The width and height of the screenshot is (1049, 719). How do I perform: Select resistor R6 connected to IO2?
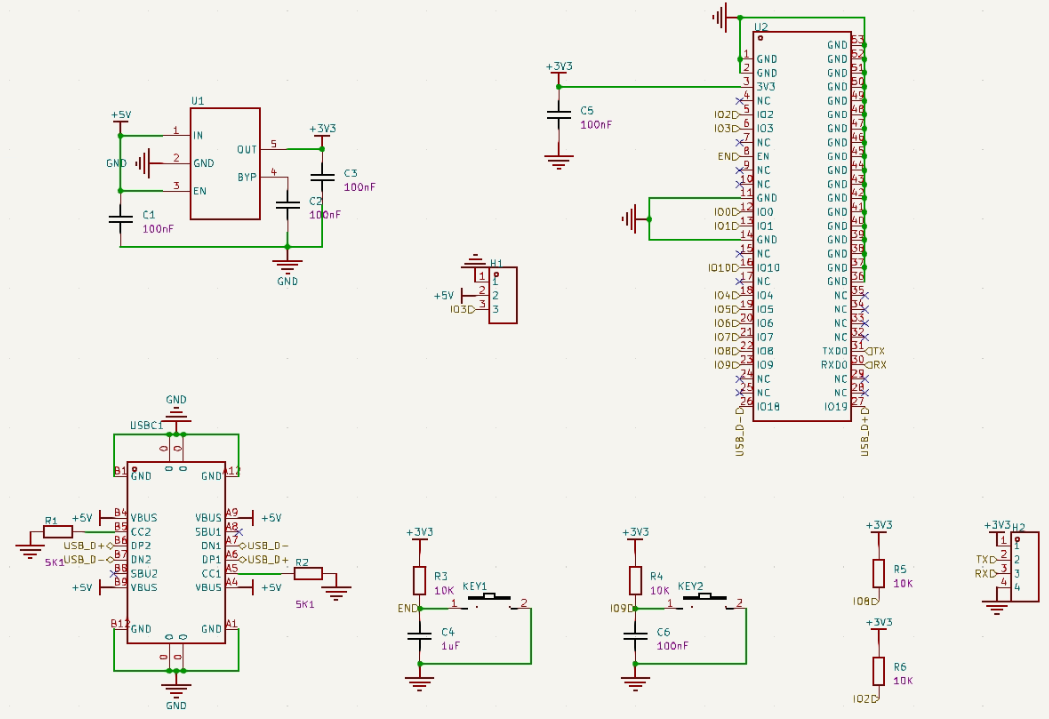878,671
